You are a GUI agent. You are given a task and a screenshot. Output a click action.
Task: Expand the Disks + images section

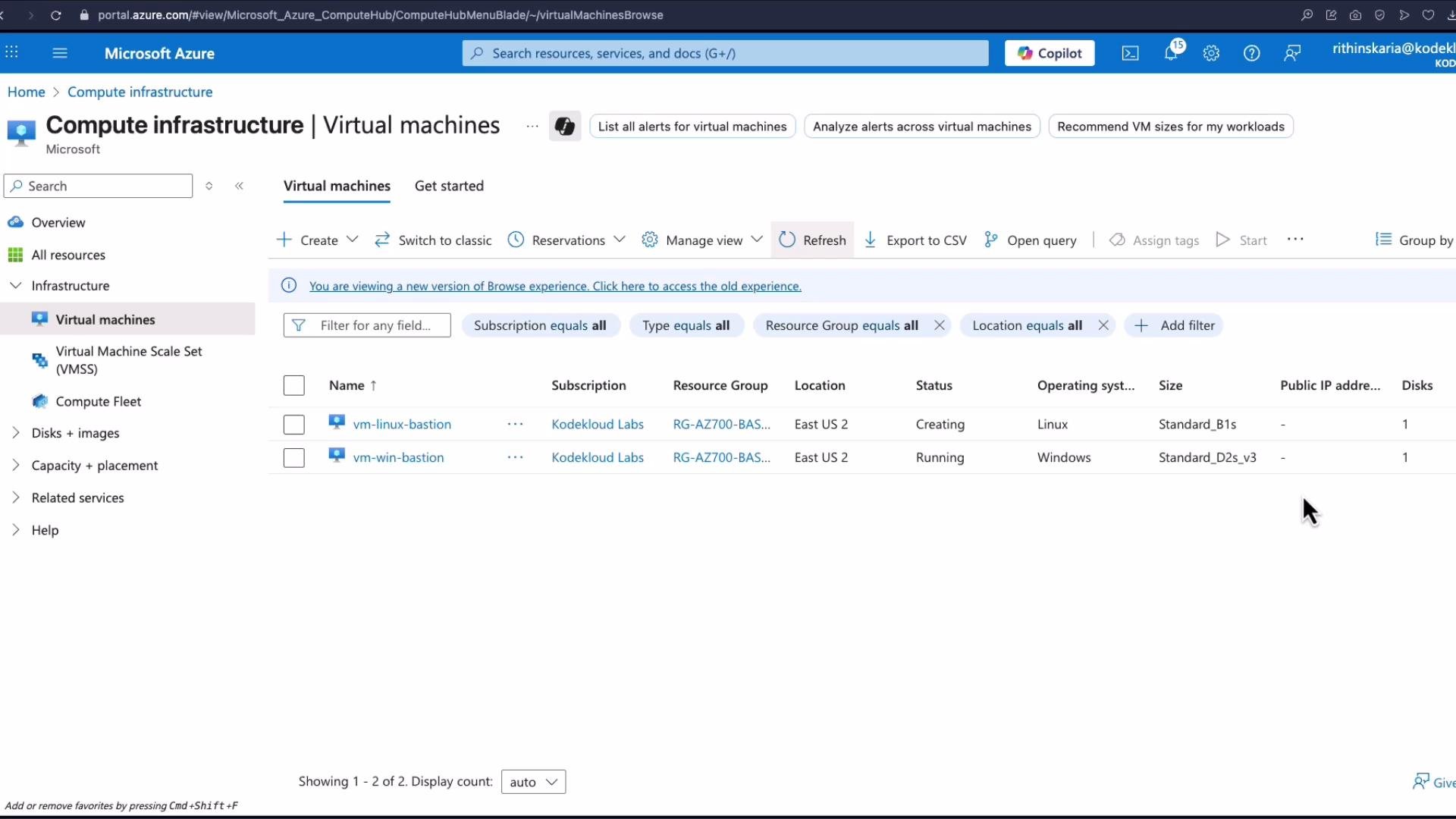click(16, 433)
